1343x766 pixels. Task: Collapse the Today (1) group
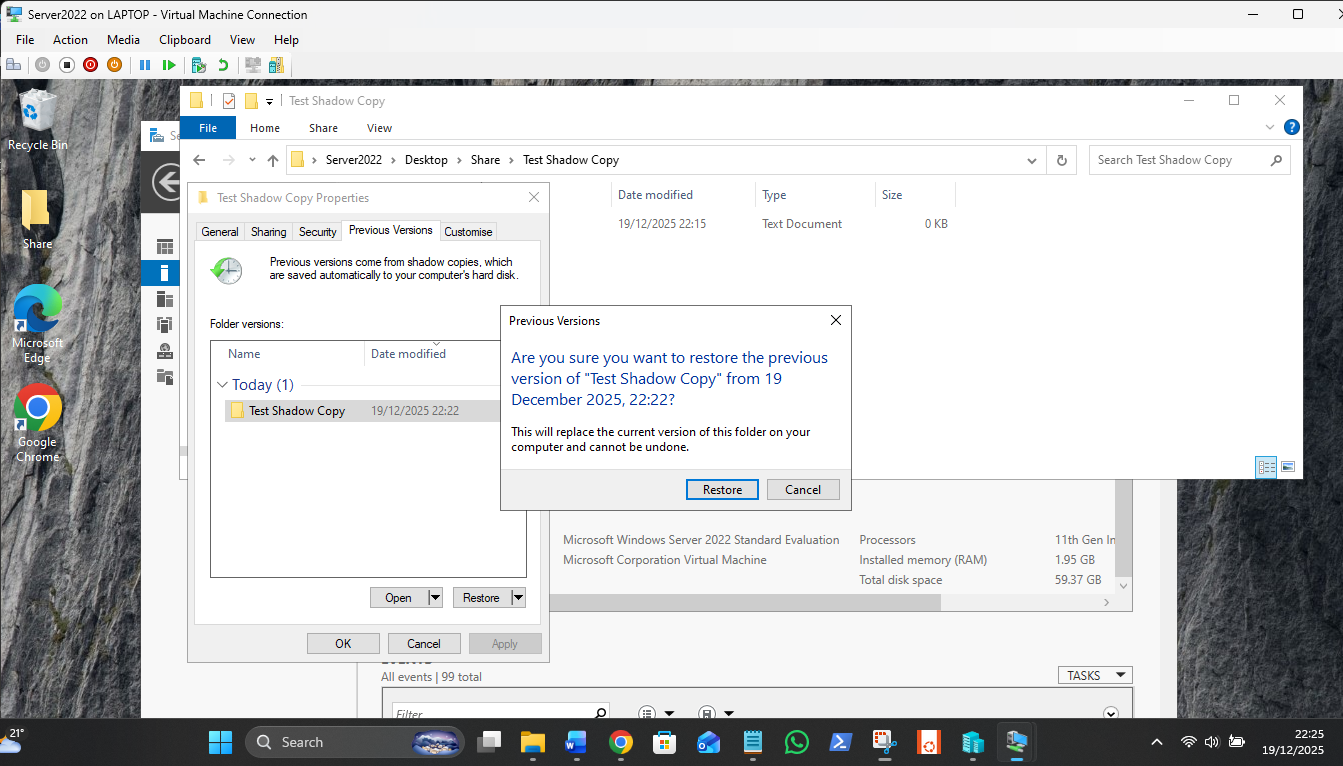222,385
